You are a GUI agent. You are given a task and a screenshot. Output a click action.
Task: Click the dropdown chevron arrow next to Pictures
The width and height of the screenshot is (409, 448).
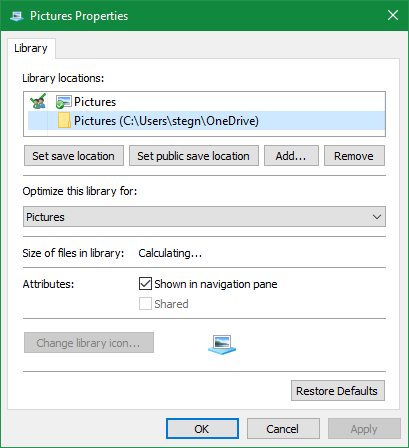(377, 217)
